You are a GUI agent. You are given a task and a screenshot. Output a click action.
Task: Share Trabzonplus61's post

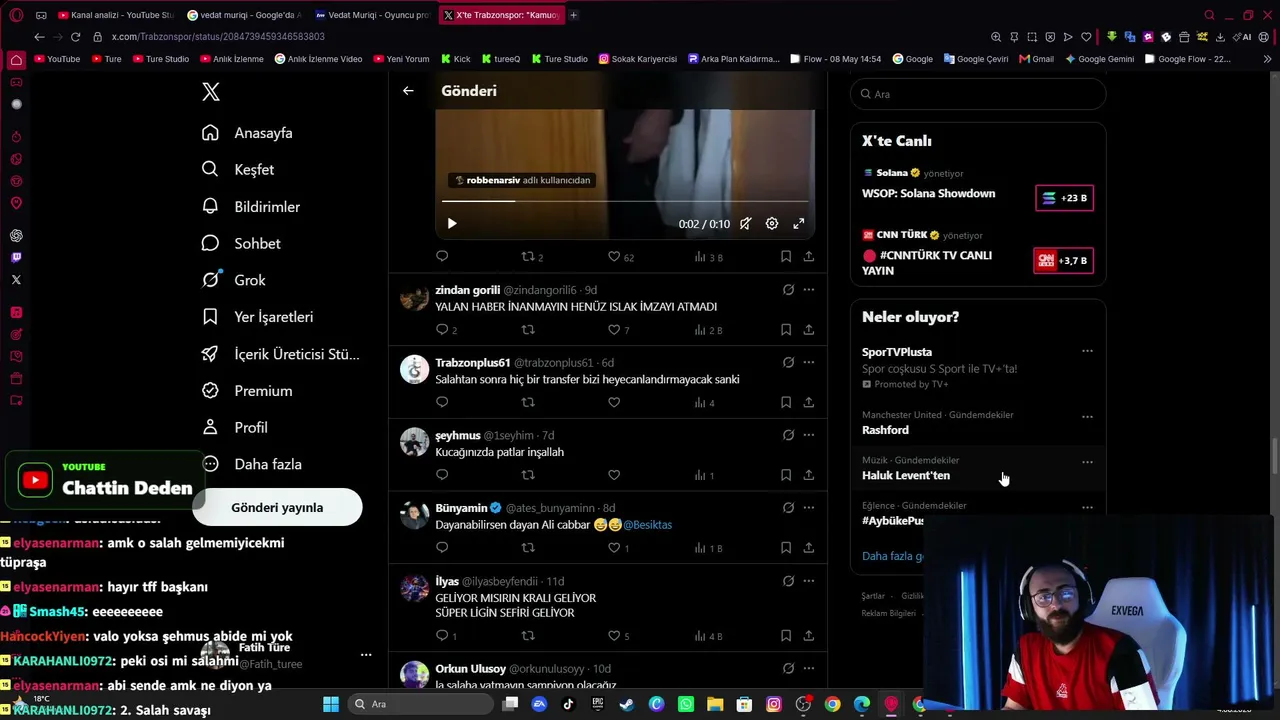coord(808,402)
